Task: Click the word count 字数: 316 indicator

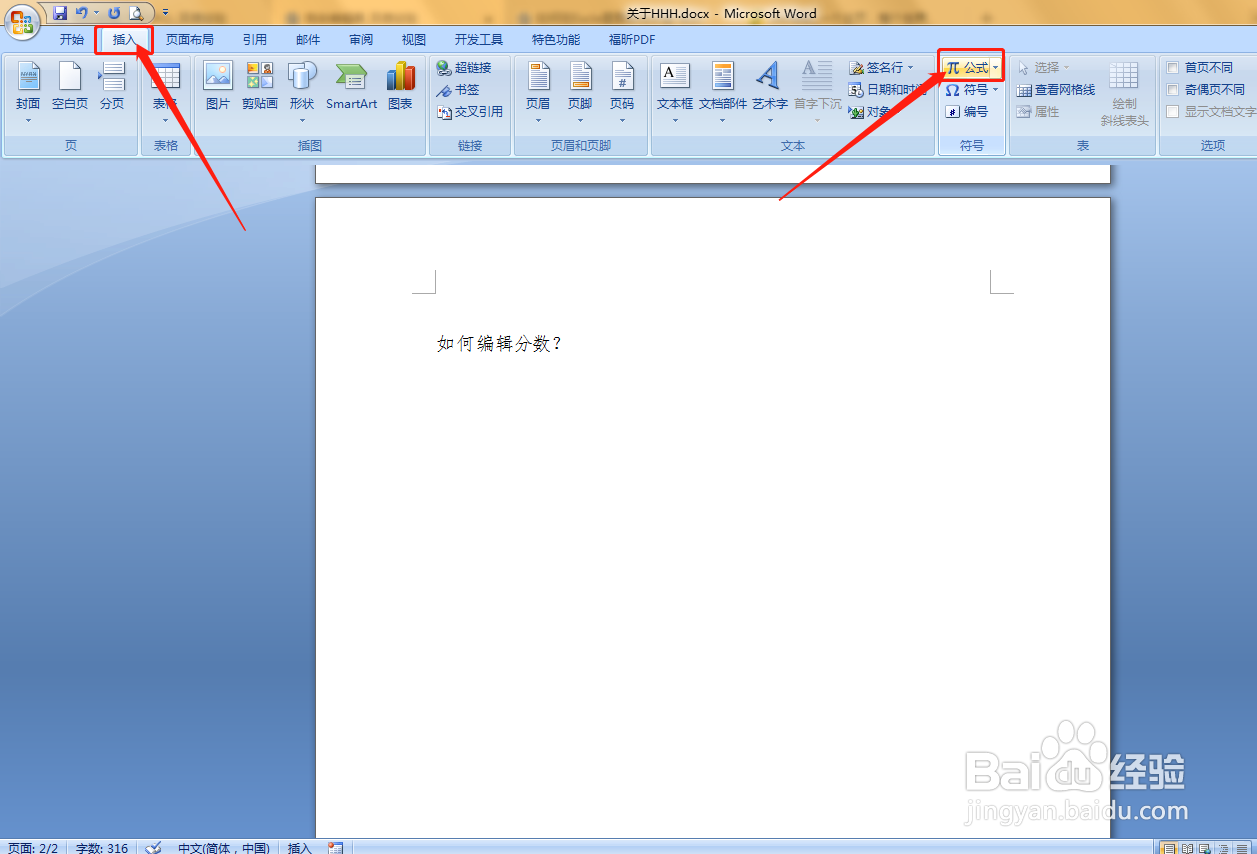Action: (103, 848)
